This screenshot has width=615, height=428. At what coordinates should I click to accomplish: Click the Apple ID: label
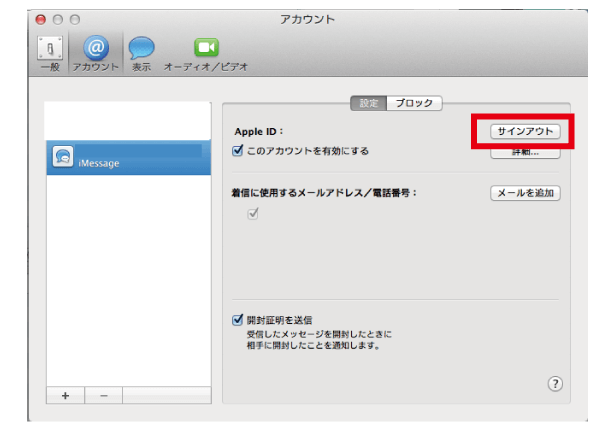(259, 132)
